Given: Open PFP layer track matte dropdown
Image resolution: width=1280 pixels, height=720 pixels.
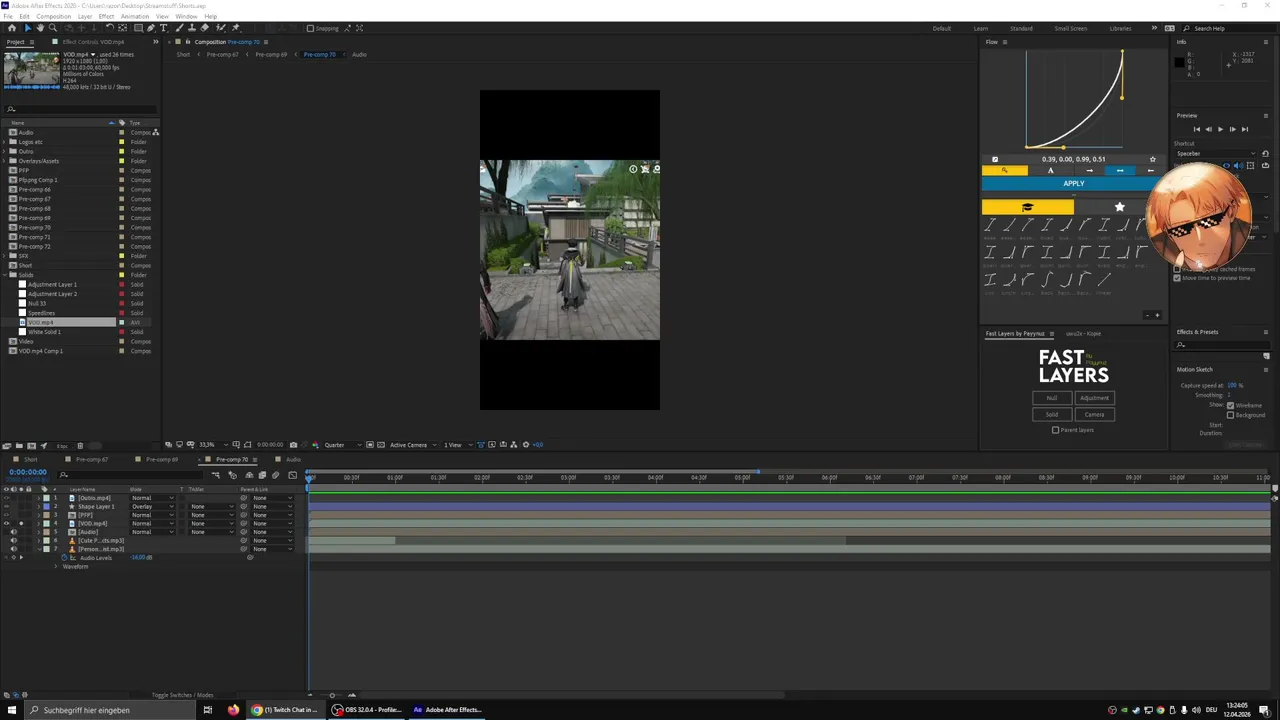Looking at the screenshot, I should (212, 515).
